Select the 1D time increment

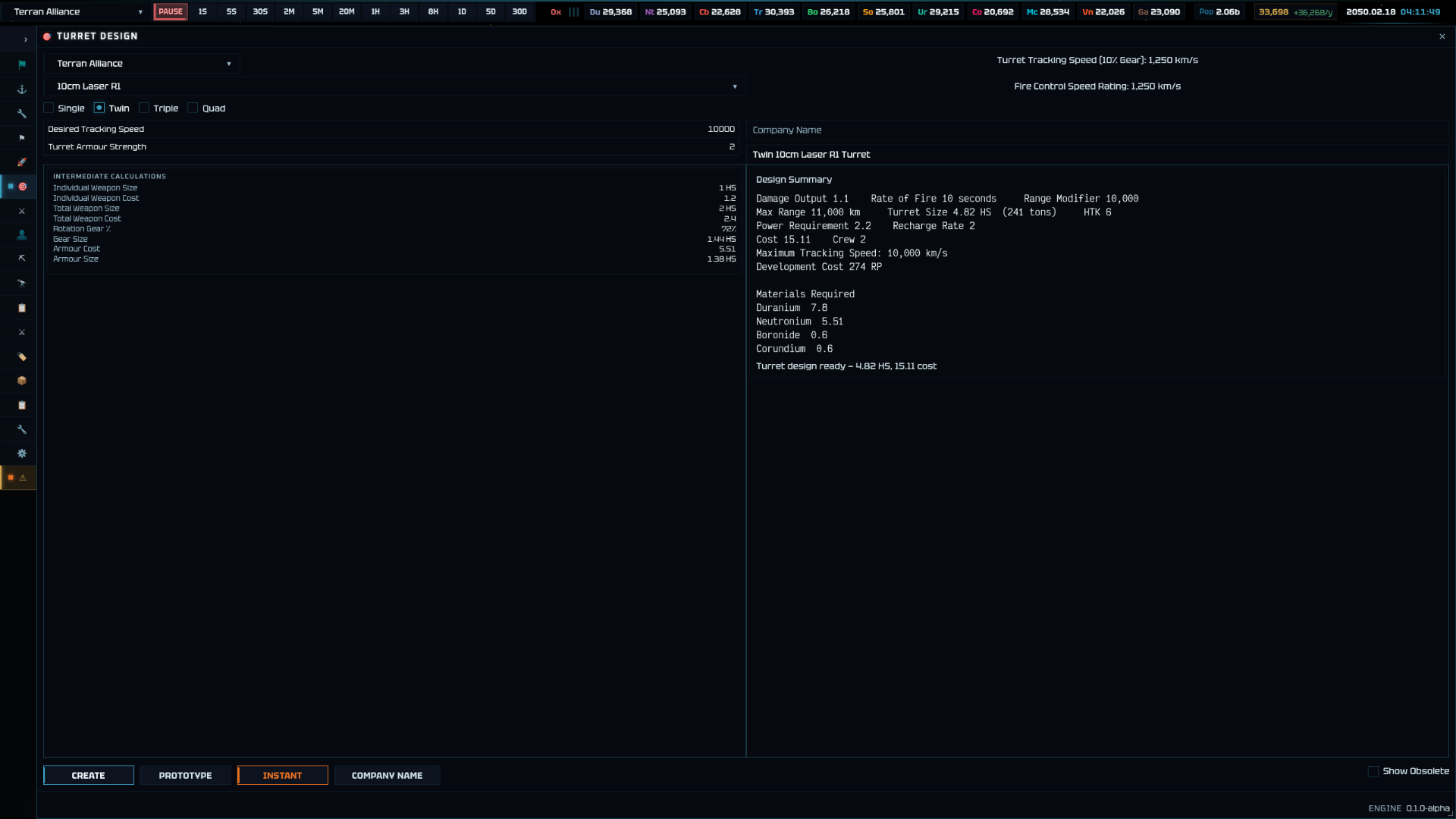[x=462, y=12]
